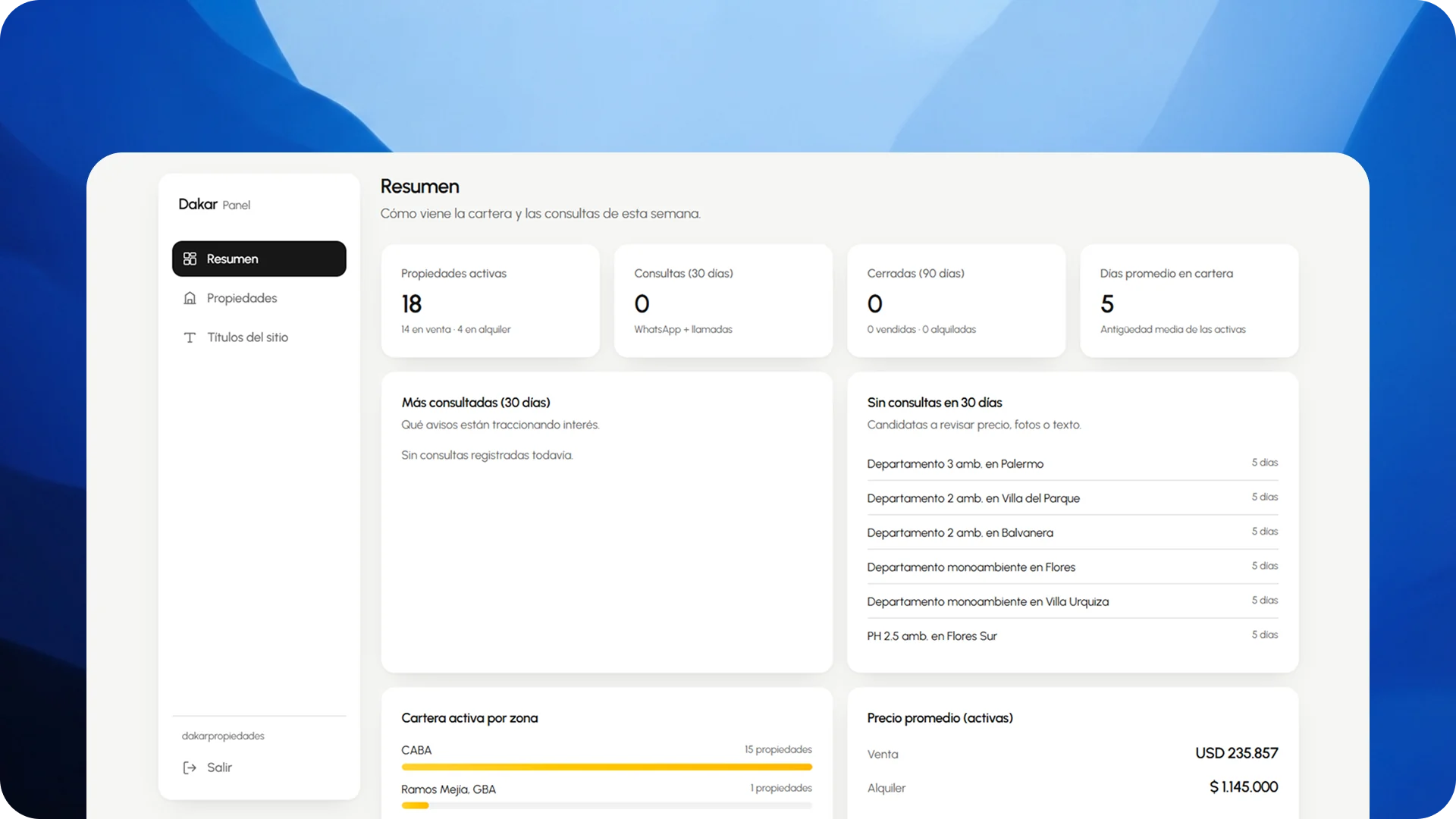This screenshot has width=1456, height=819.
Task: Click the Resumen page title
Action: [419, 187]
